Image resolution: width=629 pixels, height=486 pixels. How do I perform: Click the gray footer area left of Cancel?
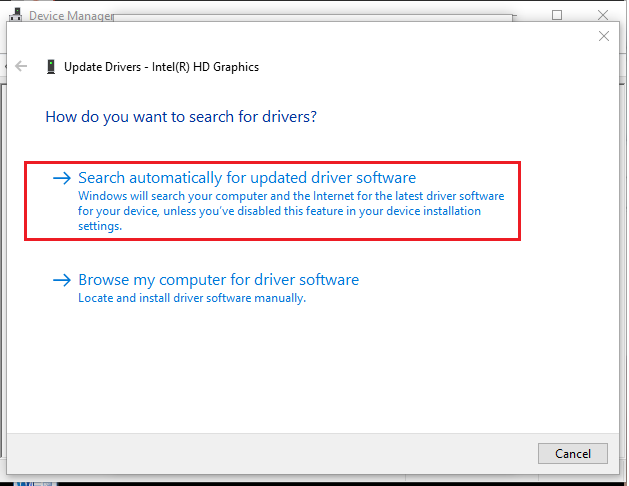(270, 453)
